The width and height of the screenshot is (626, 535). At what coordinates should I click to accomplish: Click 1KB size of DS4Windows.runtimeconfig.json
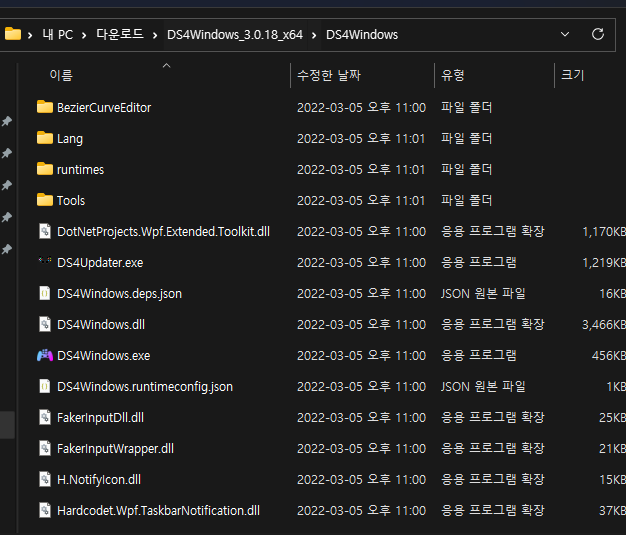tap(616, 387)
